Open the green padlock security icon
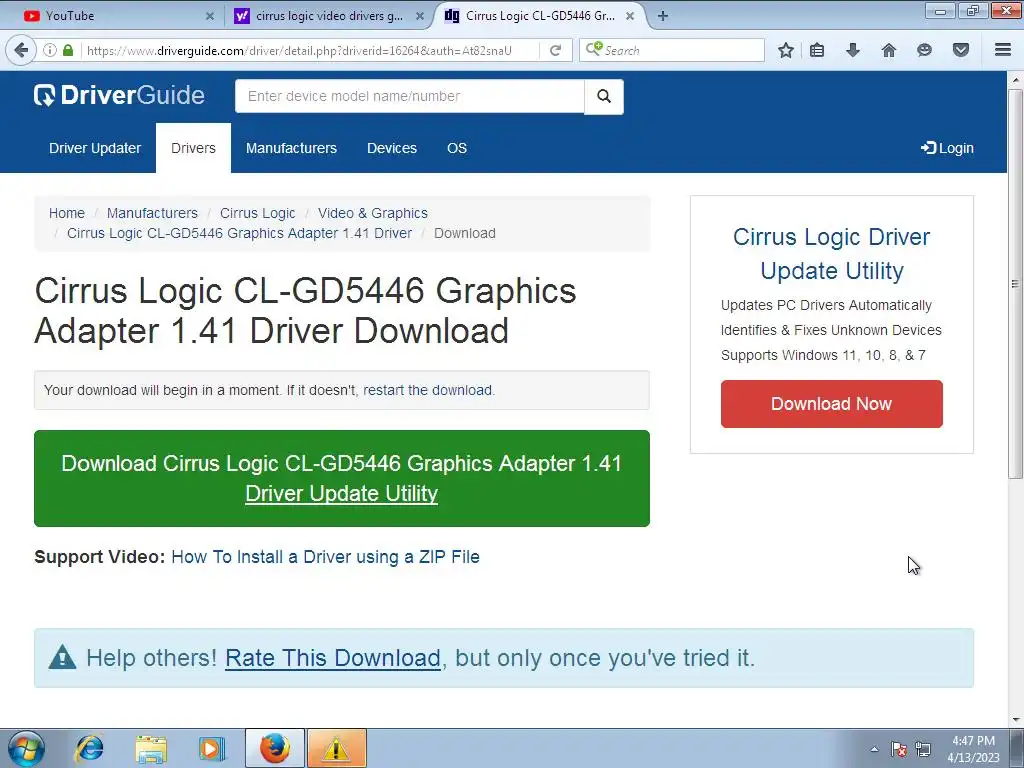This screenshot has width=1024, height=768. (68, 50)
